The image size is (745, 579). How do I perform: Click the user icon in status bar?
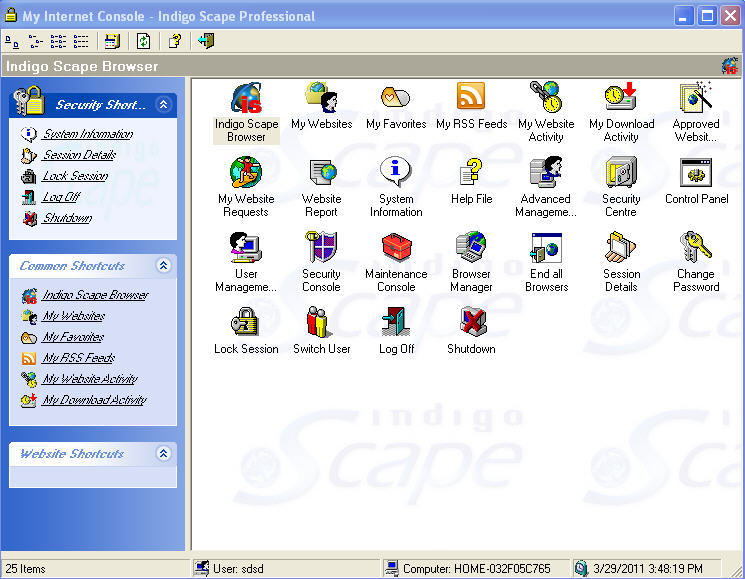click(x=201, y=568)
